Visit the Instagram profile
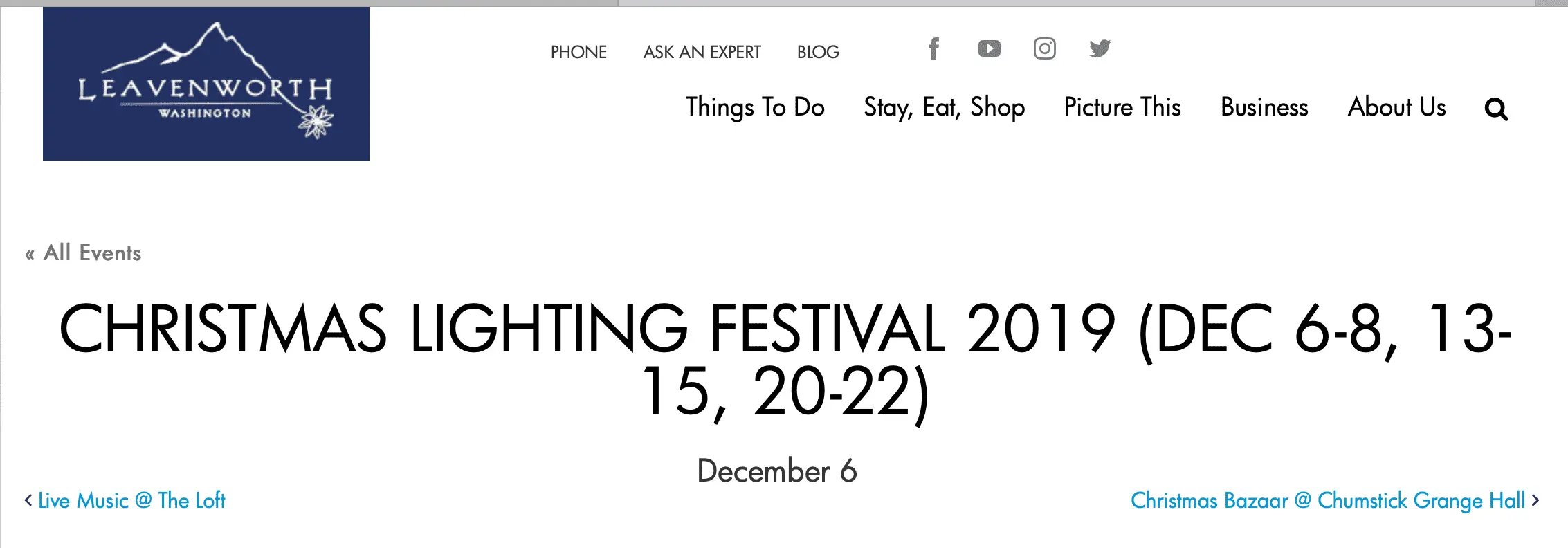This screenshot has width=1568, height=548. [1044, 48]
